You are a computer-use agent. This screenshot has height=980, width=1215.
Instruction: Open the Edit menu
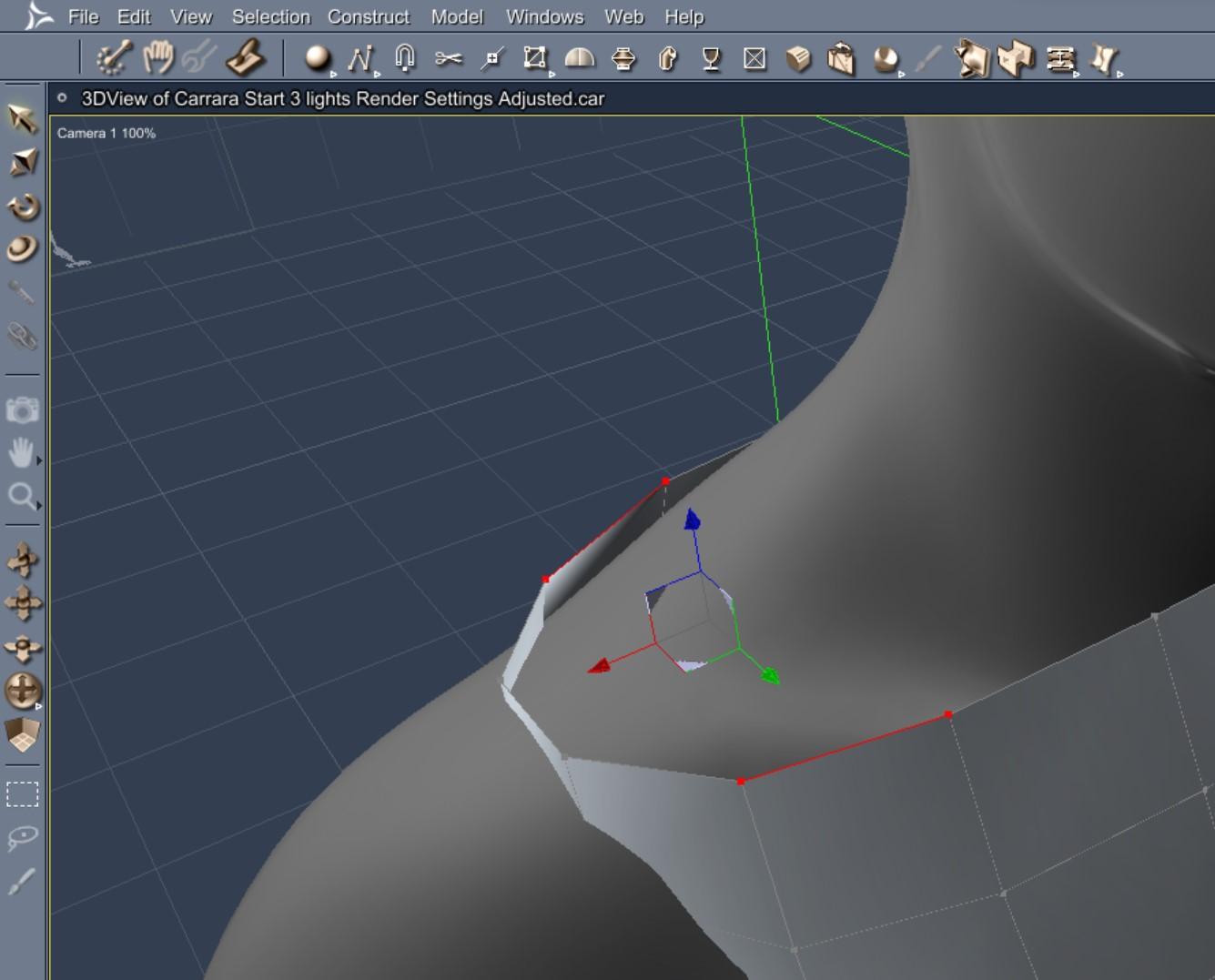click(134, 16)
